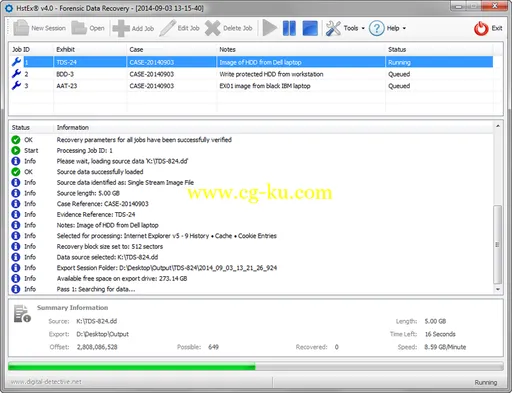512x393 pixels.
Task: Click the Summary Information document icon
Action: tap(22, 314)
